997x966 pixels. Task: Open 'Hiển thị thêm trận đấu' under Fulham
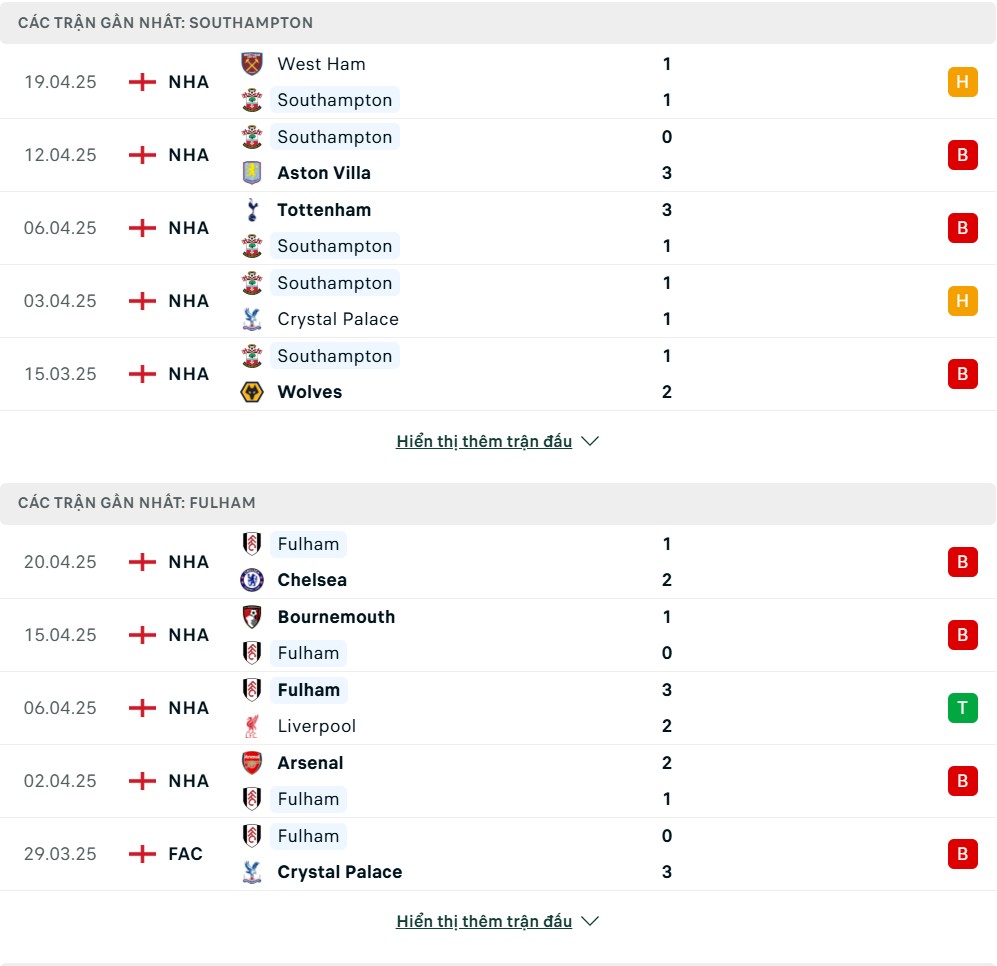pos(484,921)
